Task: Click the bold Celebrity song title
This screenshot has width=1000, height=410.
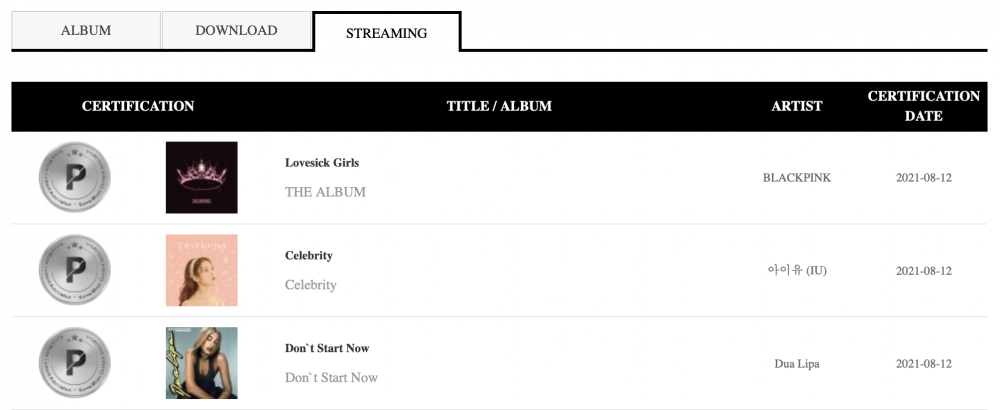Action: click(309, 255)
